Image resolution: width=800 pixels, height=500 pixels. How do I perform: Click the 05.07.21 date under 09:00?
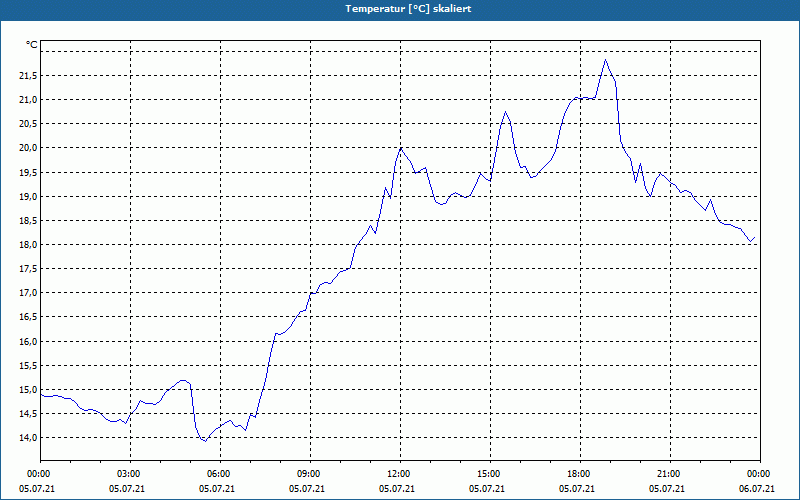point(307,489)
